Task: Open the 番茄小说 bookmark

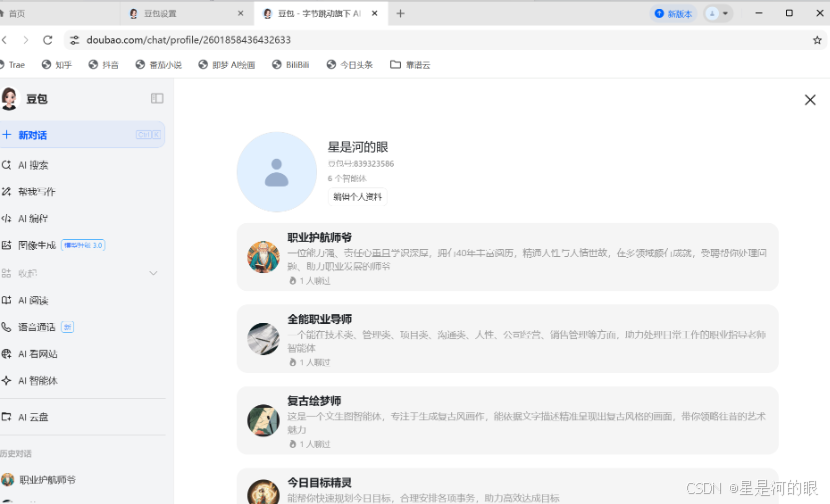Action: 159,65
